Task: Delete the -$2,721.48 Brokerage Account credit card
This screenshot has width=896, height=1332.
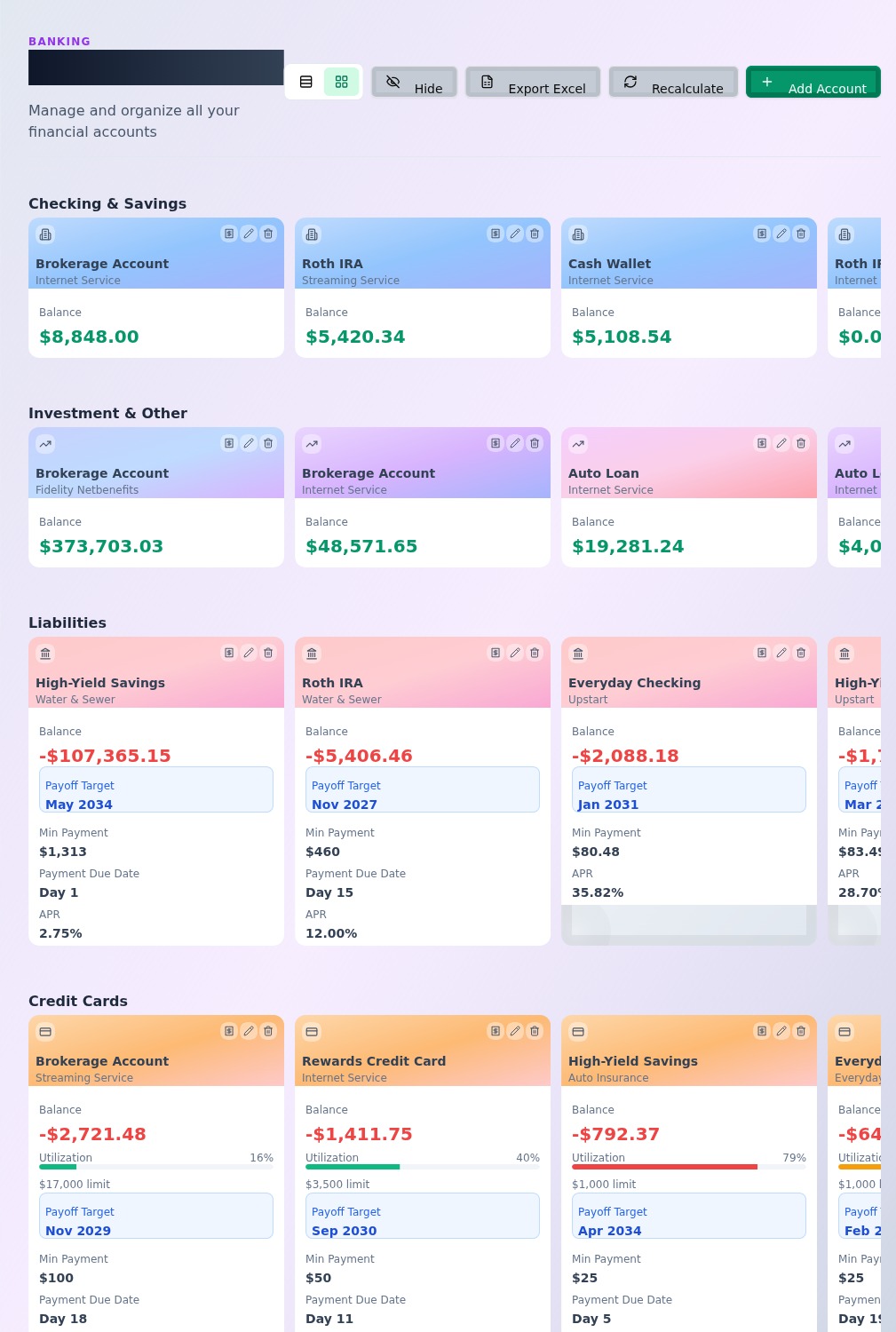Action: 268,1031
